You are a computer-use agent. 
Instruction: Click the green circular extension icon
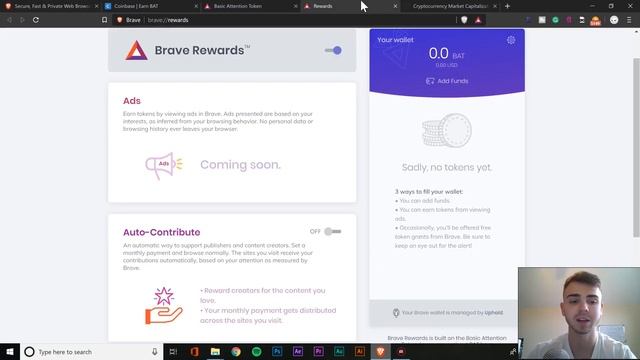click(556, 20)
